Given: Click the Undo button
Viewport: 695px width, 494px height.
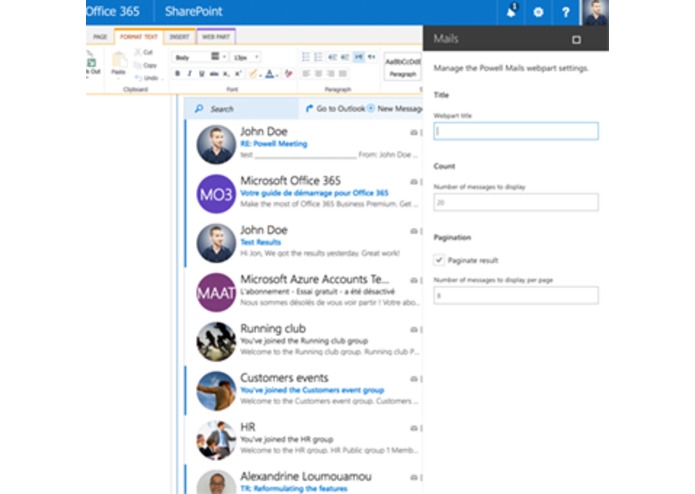Looking at the screenshot, I should coord(147,78).
